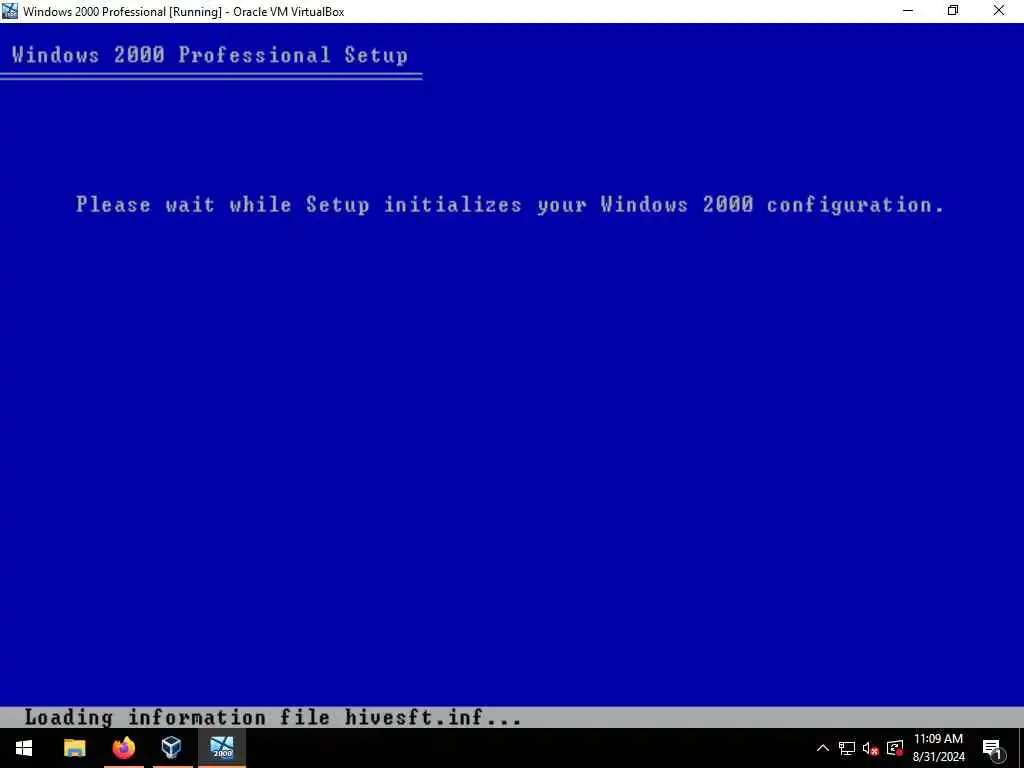The height and width of the screenshot is (768, 1024).
Task: Close the VirtualBox VM window
Action: click(x=999, y=11)
